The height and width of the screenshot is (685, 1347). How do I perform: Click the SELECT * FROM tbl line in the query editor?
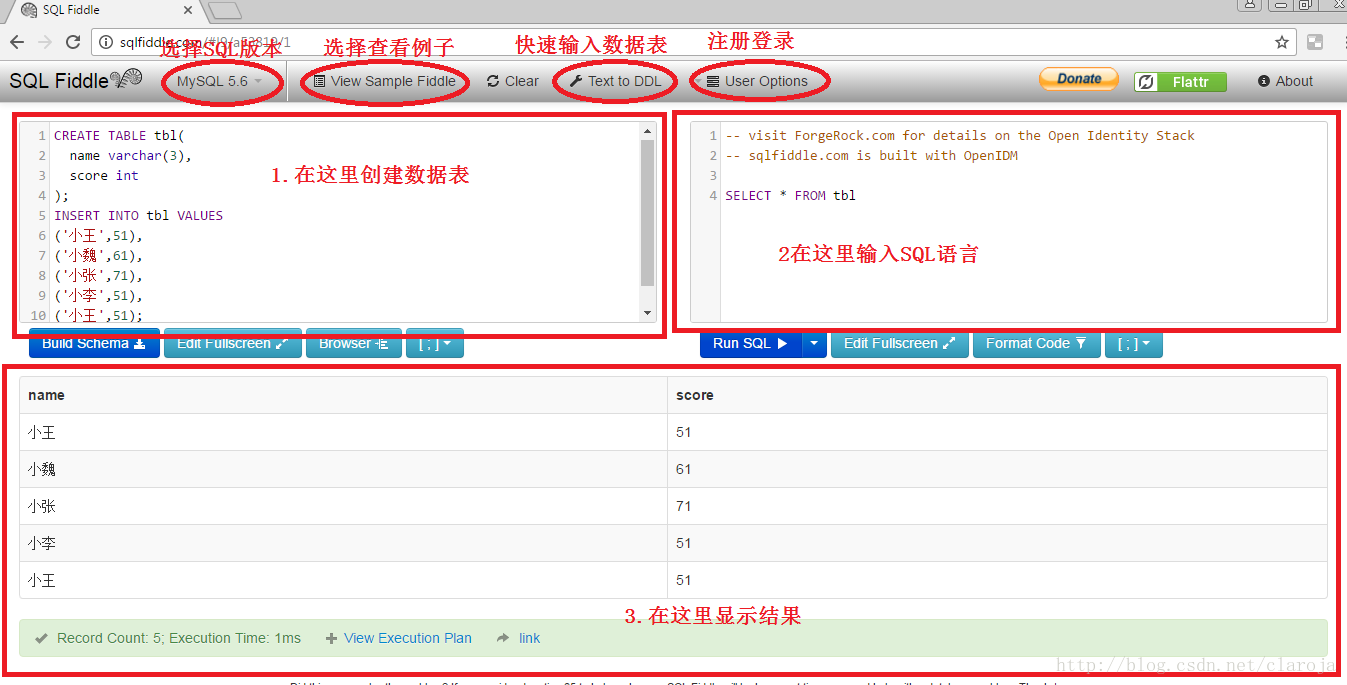[790, 195]
